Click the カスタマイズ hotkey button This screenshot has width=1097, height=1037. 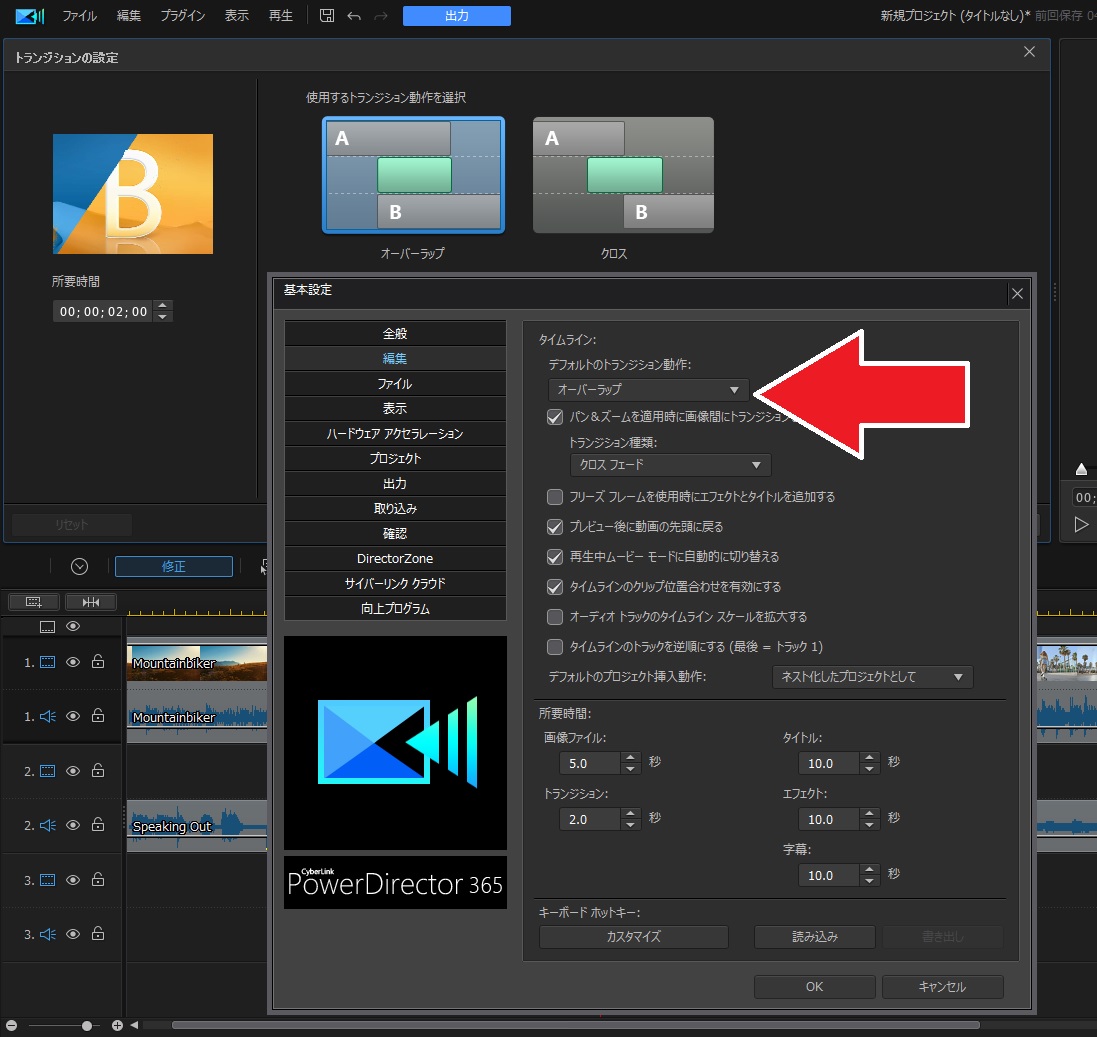click(x=633, y=936)
